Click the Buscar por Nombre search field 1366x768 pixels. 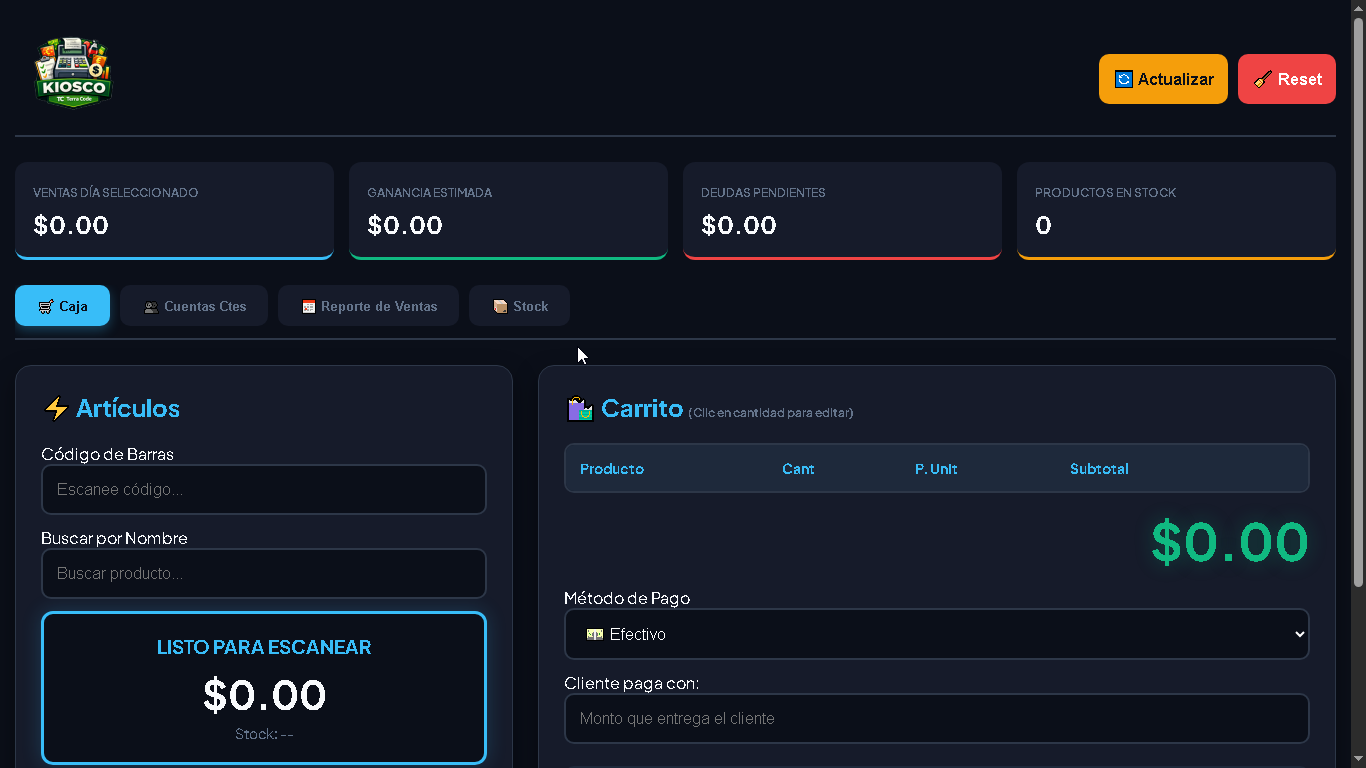coord(263,574)
